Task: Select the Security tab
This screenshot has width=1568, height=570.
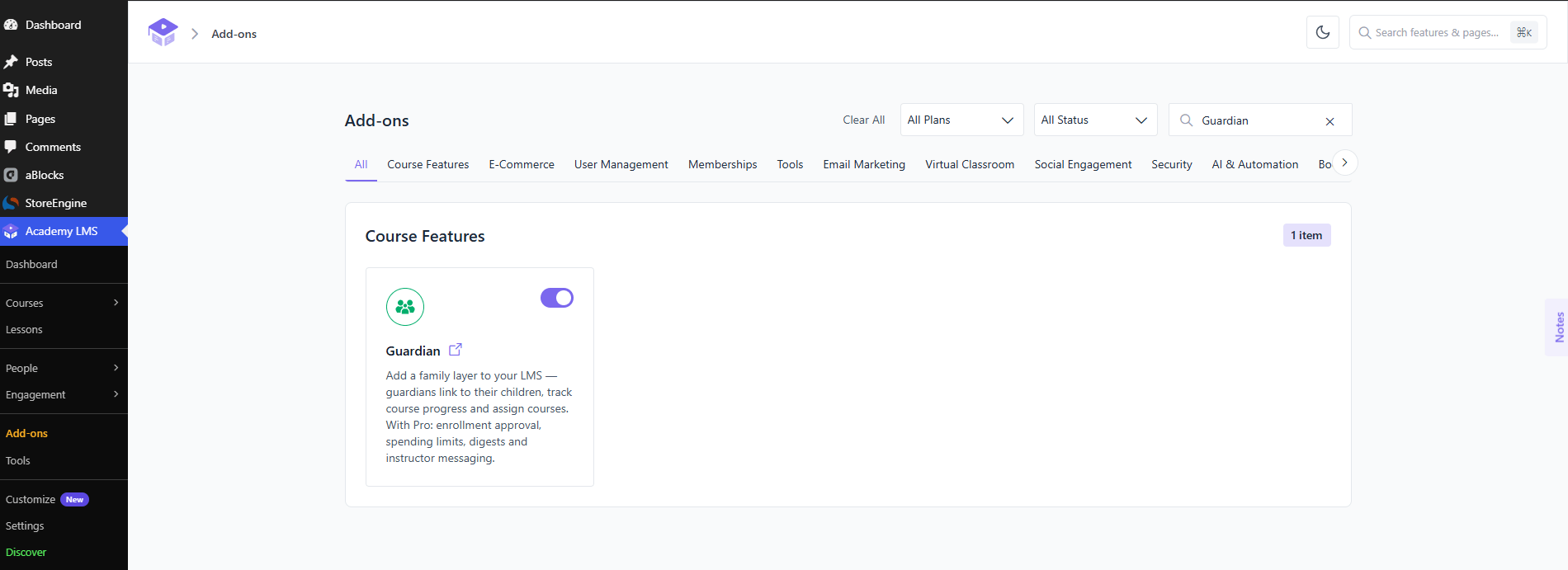Action: [x=1172, y=164]
